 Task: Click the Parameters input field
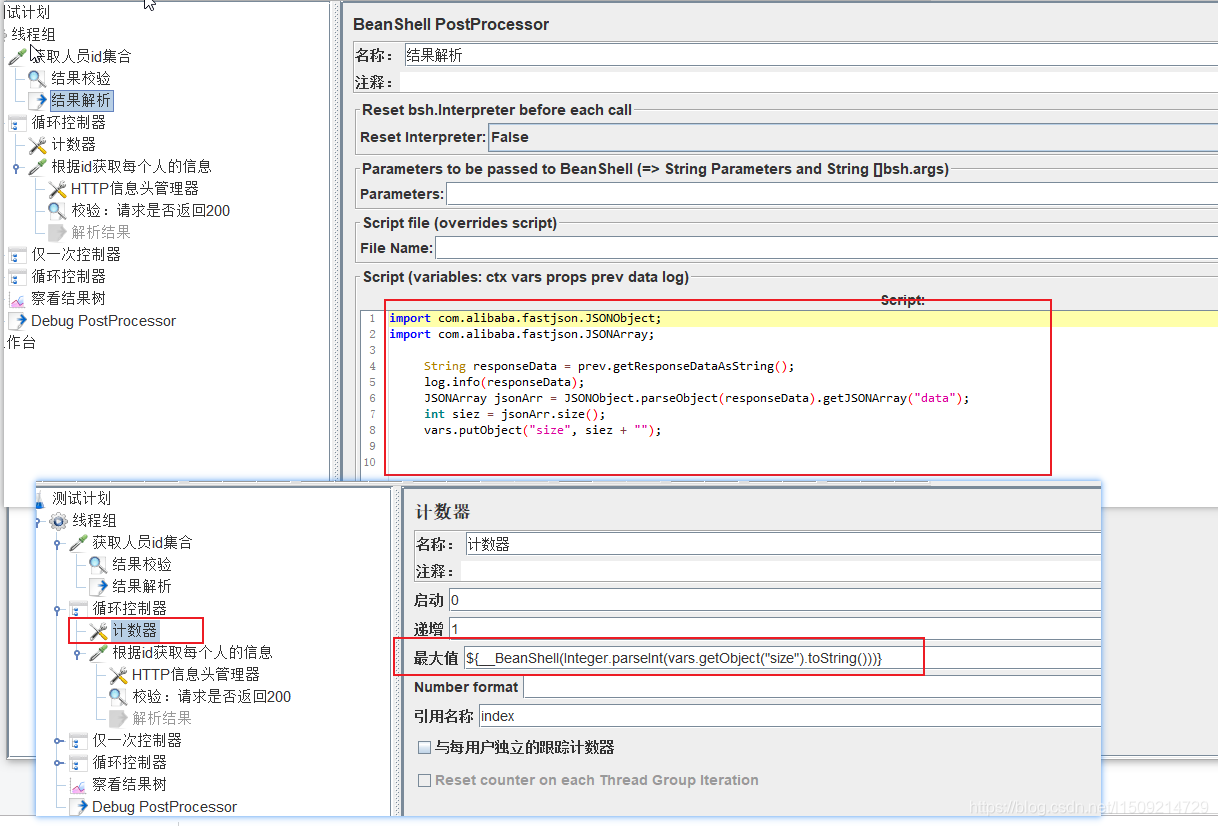(832, 194)
